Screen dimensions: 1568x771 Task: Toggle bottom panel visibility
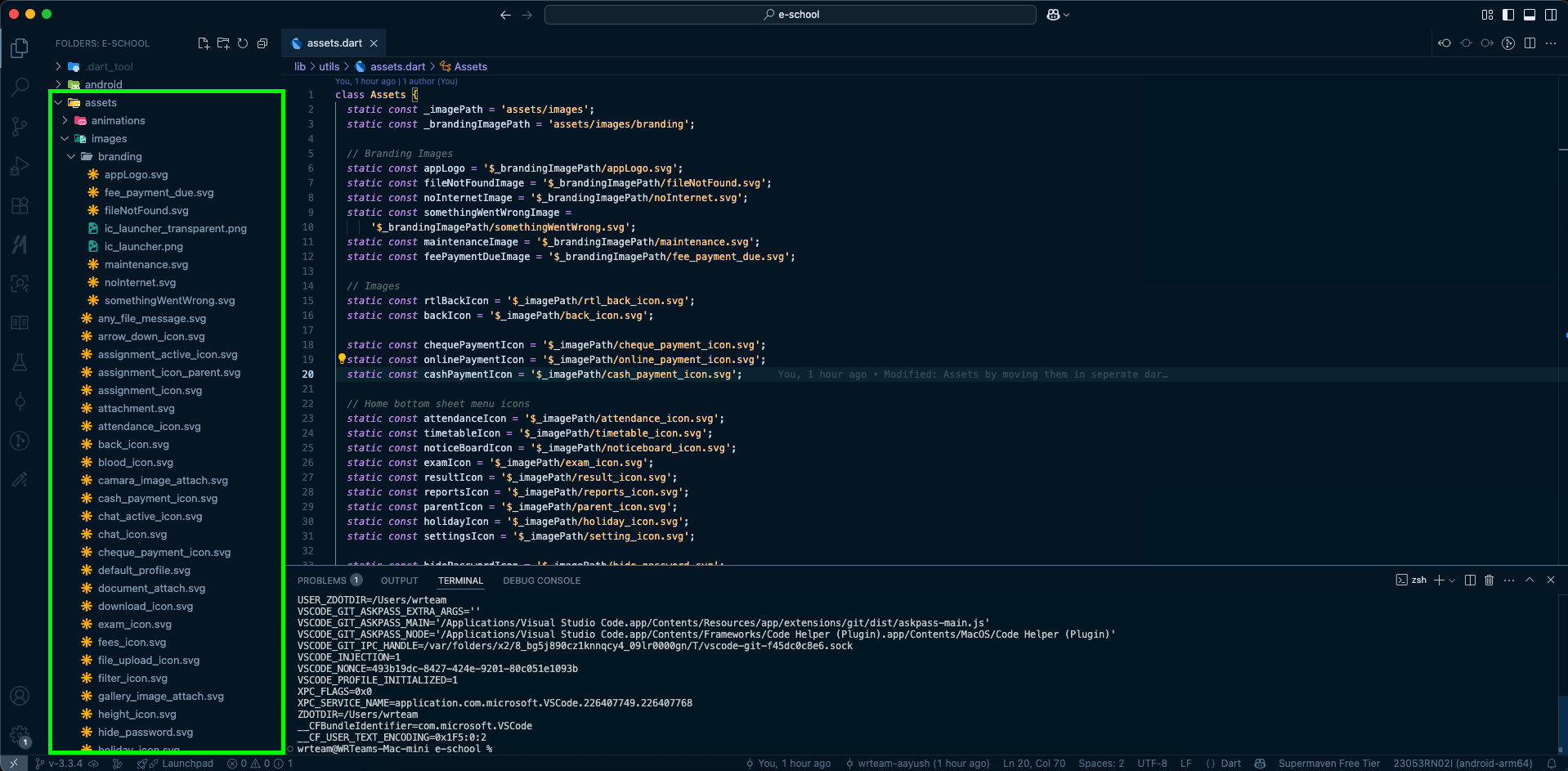[x=1530, y=15]
